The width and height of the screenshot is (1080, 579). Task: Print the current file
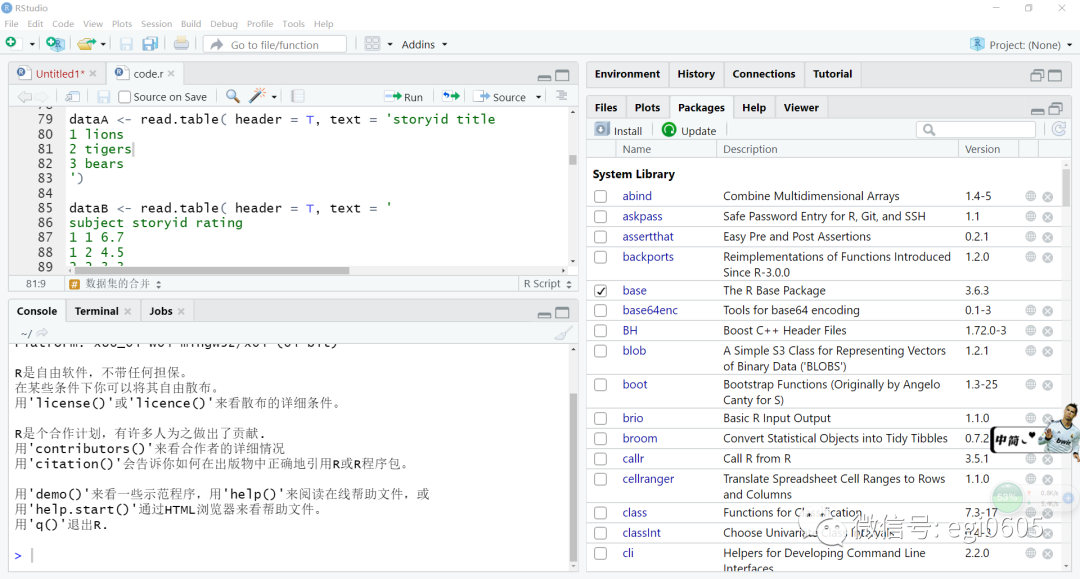click(x=180, y=43)
